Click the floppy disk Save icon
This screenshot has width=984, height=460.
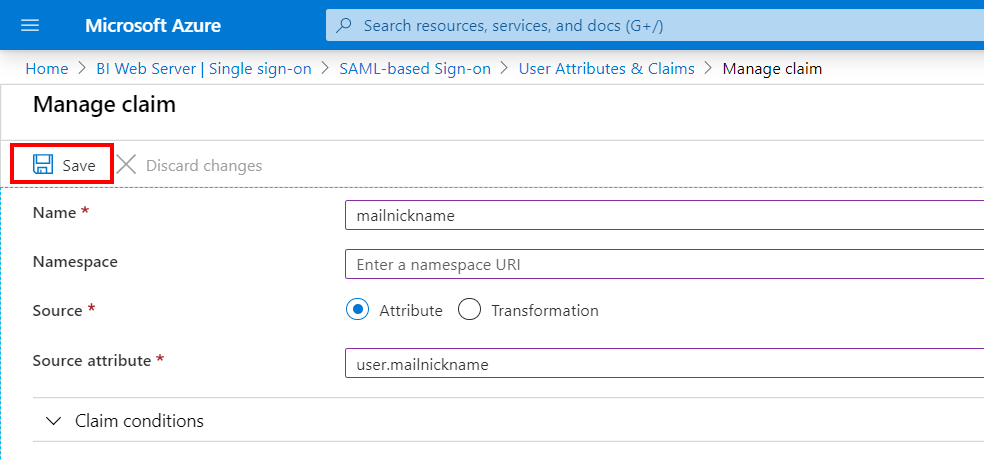[x=43, y=165]
